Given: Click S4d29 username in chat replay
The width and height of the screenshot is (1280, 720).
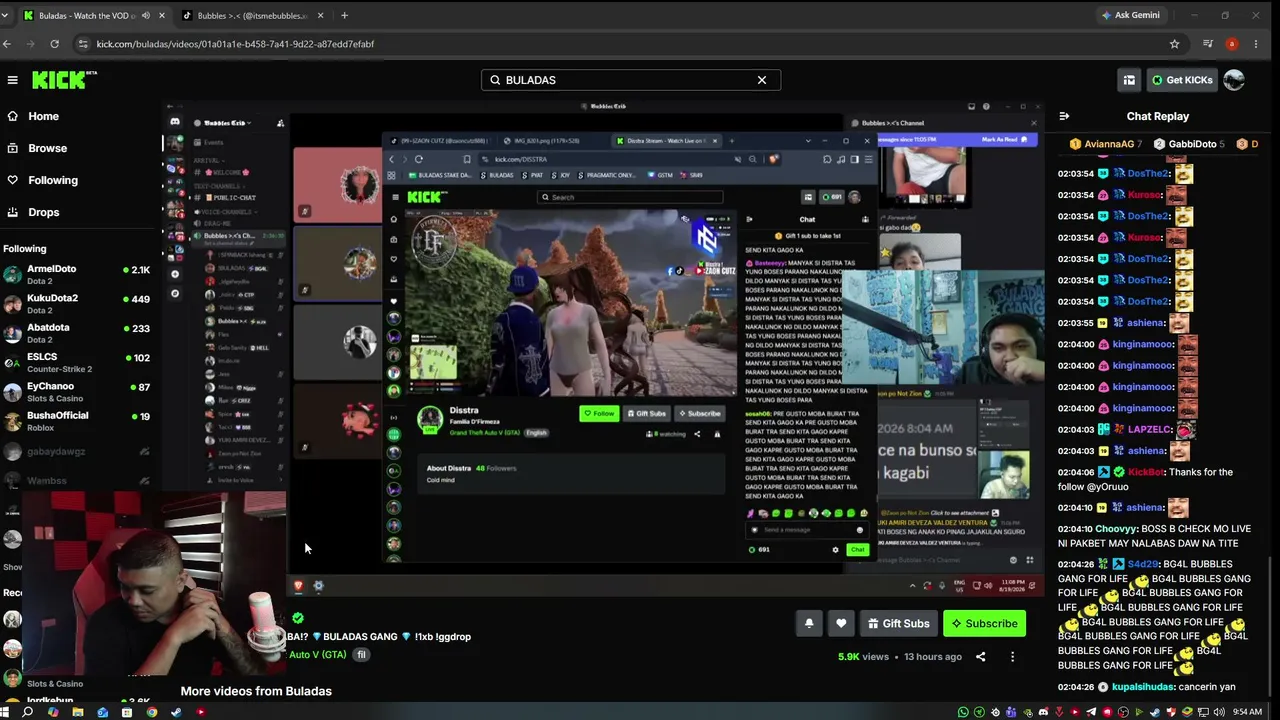Looking at the screenshot, I should pos(1142,565).
